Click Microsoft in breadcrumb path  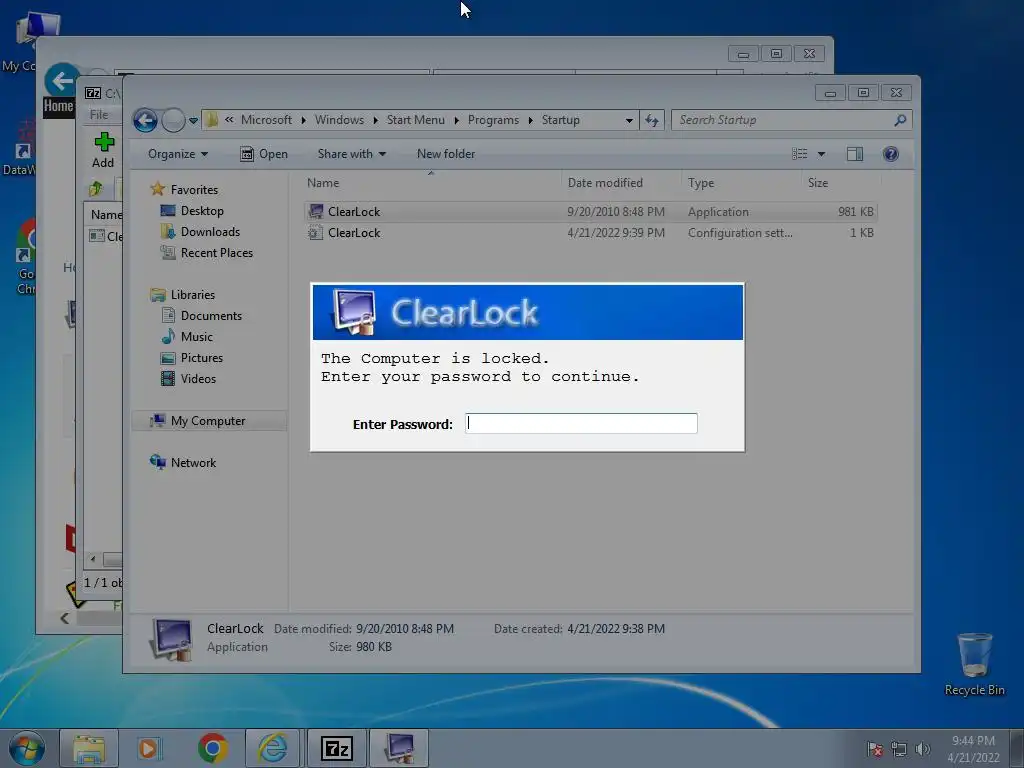[266, 120]
